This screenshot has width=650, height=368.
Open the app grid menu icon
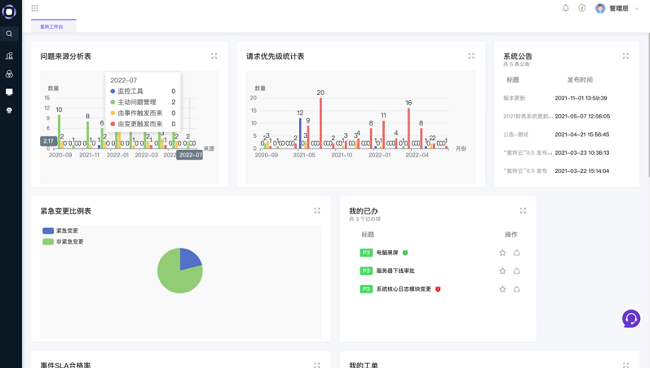(x=35, y=8)
